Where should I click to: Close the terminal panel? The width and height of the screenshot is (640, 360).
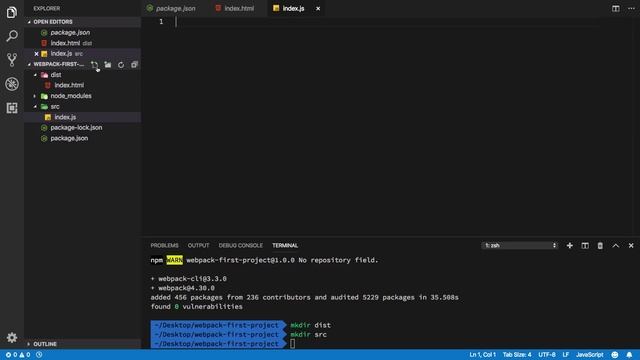pyautogui.click(x=631, y=245)
